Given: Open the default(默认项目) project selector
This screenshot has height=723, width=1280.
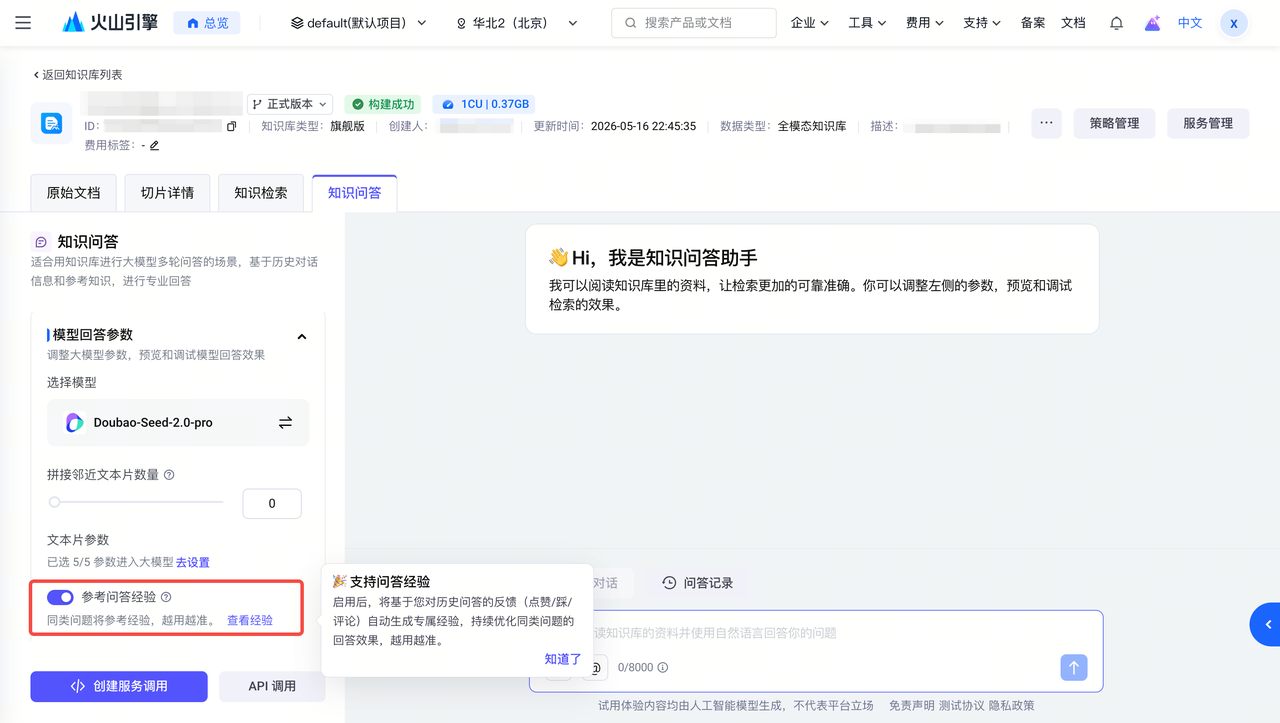Looking at the screenshot, I should pos(359,23).
